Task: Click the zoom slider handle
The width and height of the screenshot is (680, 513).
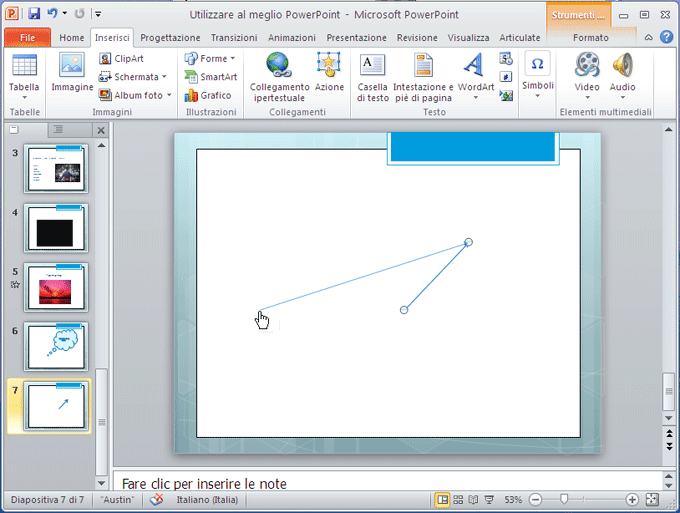Action: (x=564, y=500)
